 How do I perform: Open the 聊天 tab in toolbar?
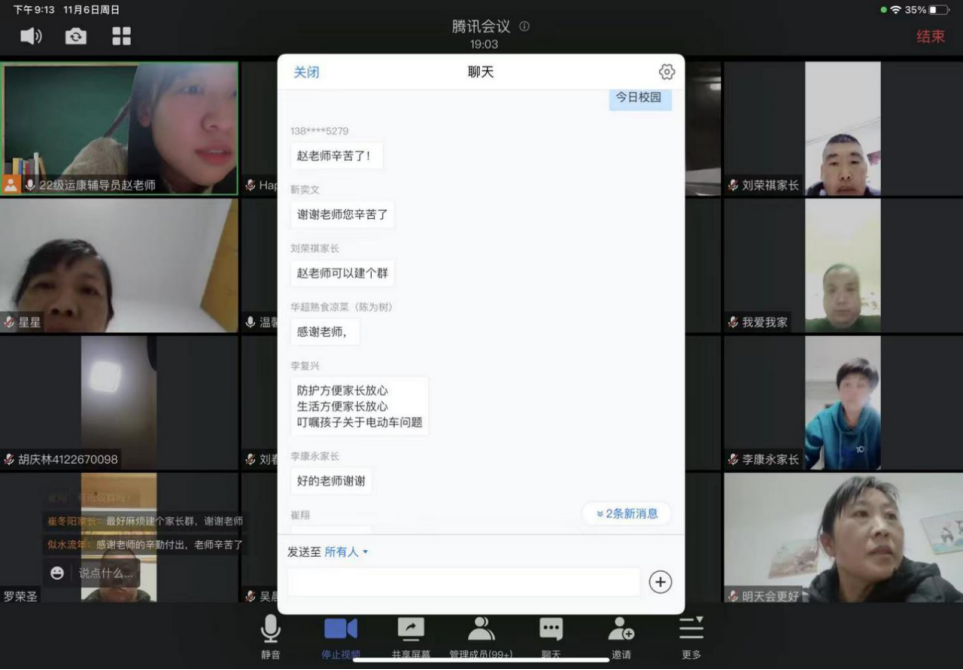click(551, 635)
